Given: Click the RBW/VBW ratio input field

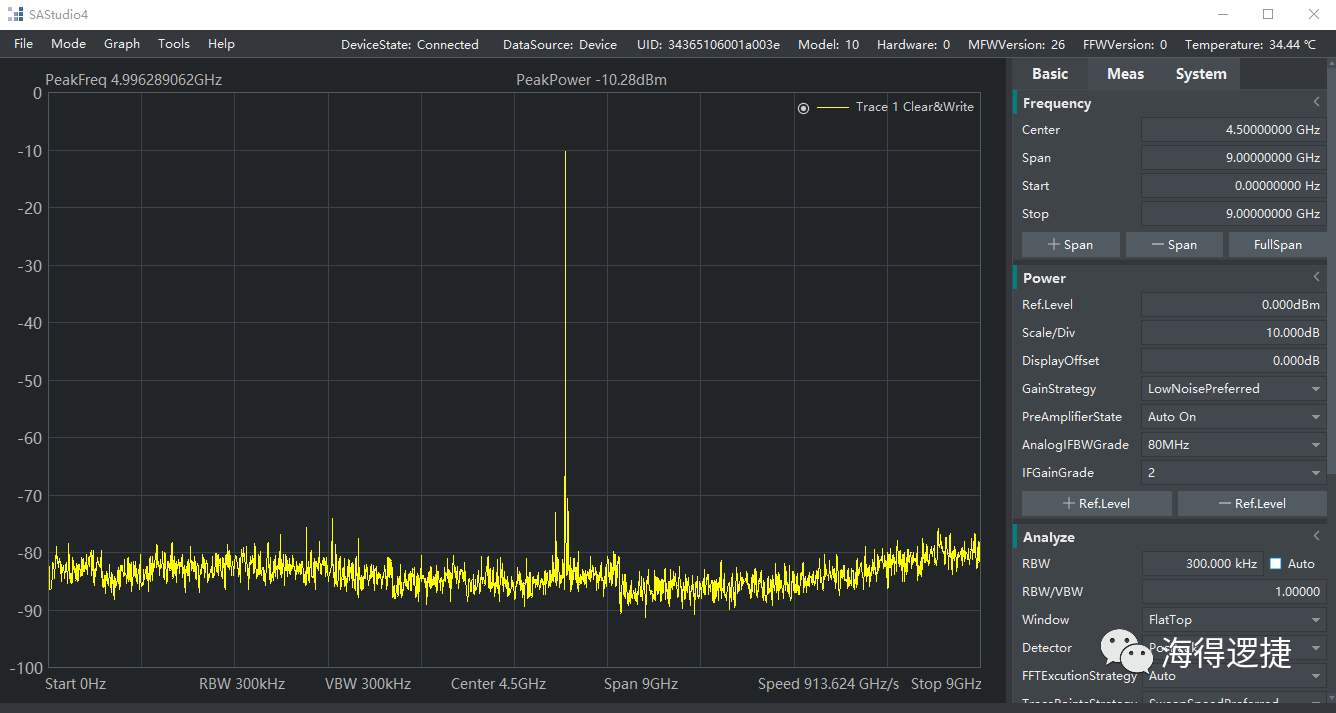Looking at the screenshot, I should click(1234, 592).
